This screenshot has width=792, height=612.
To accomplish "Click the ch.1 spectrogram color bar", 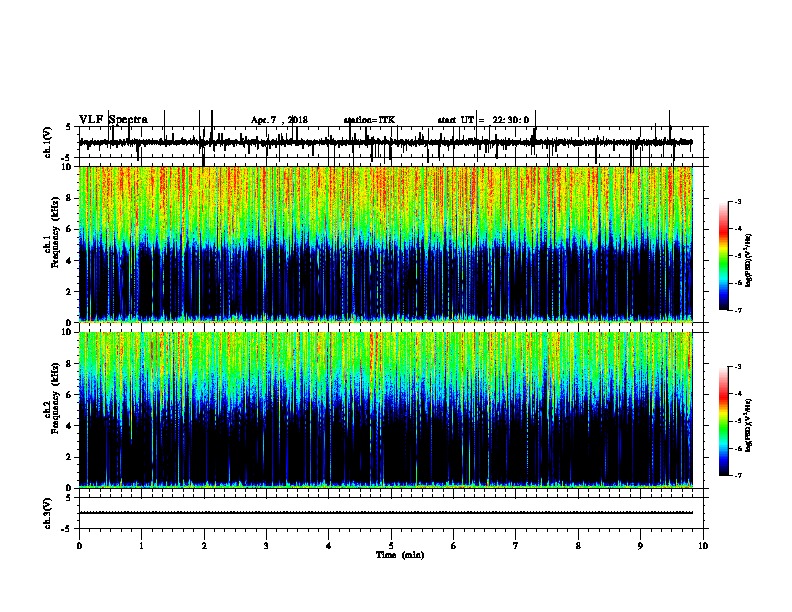I will click(x=723, y=256).
